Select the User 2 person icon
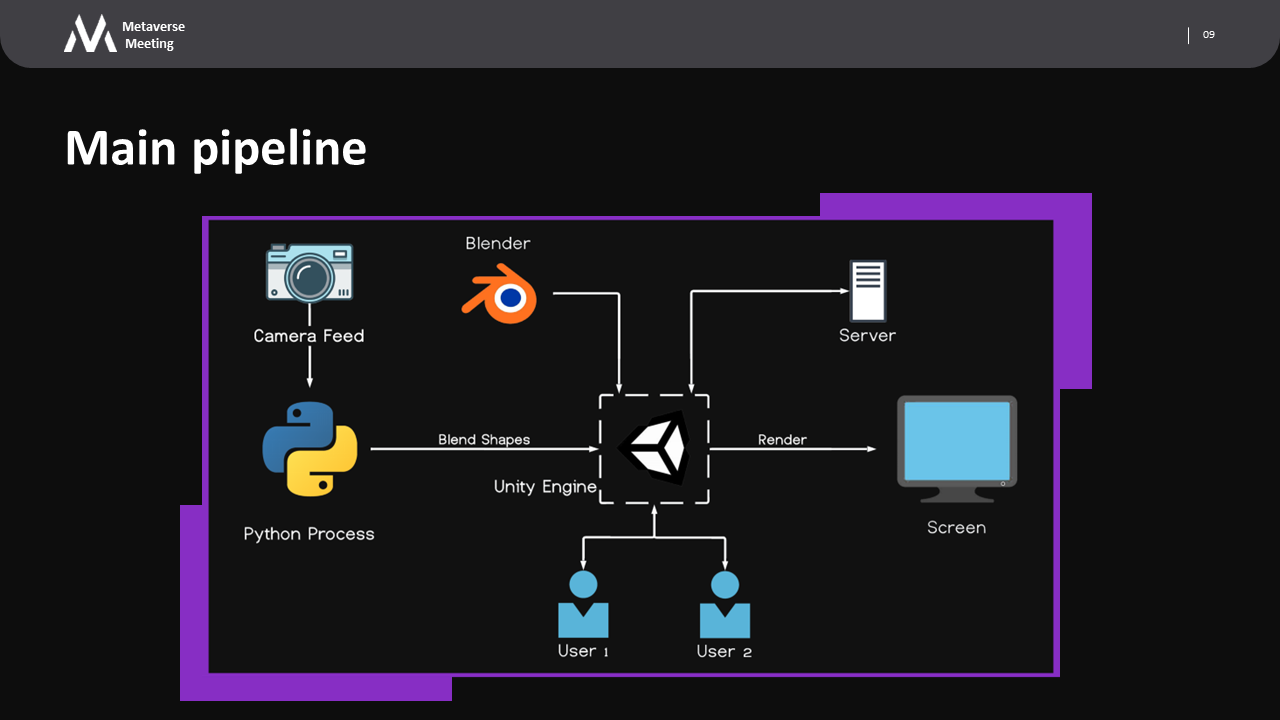 (x=725, y=605)
